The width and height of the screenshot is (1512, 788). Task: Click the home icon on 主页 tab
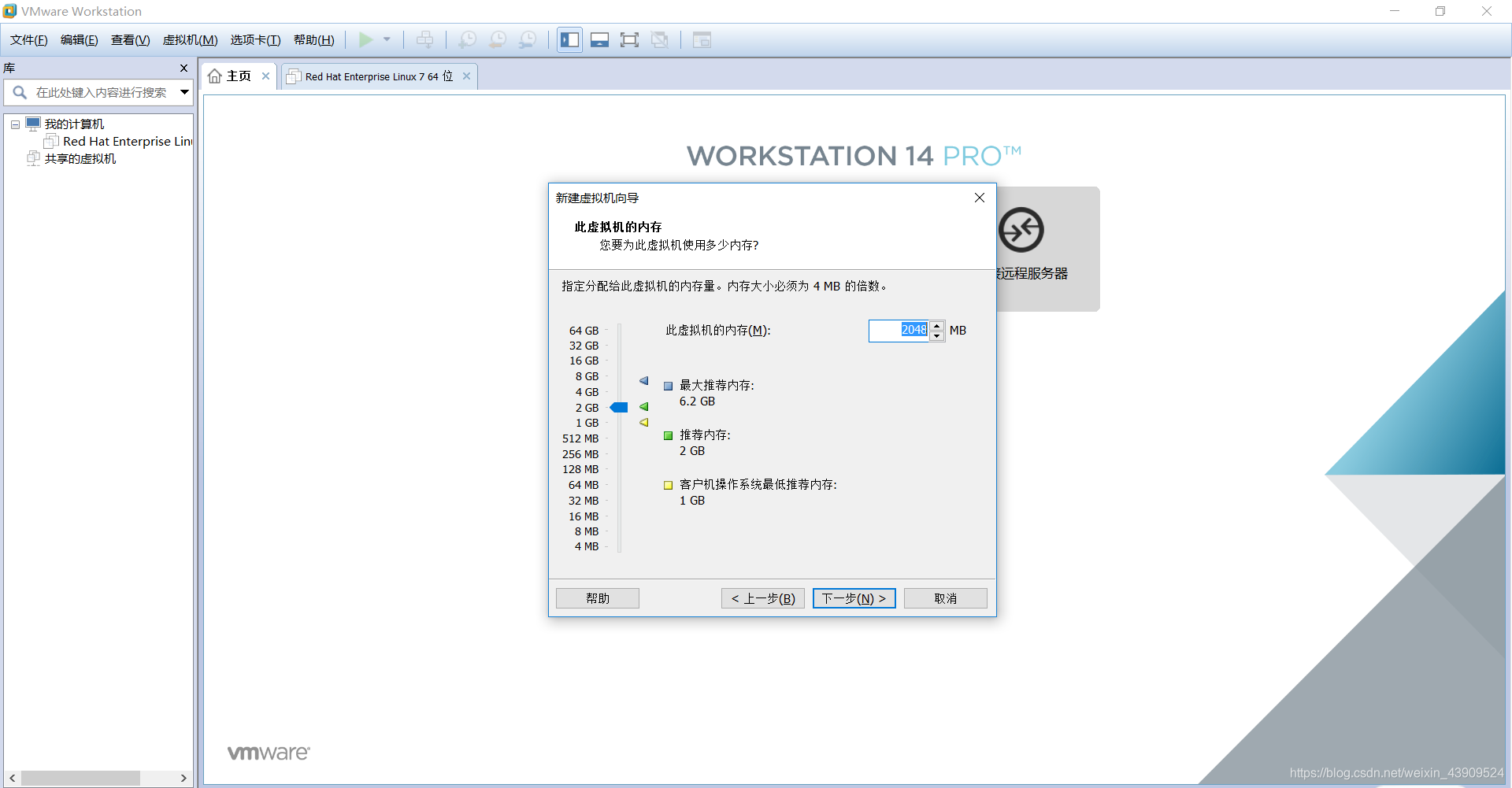pos(215,76)
